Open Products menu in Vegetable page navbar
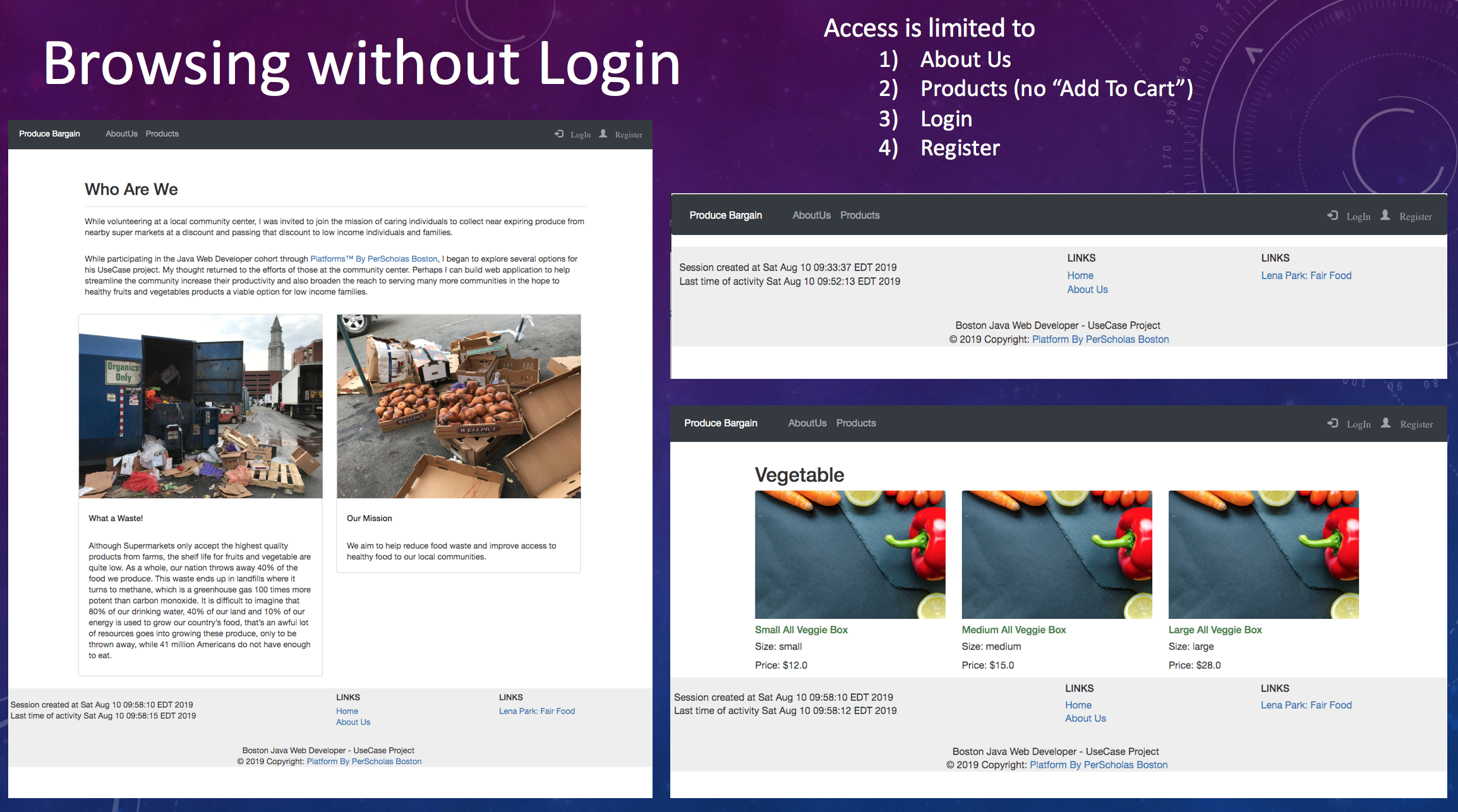1458x812 pixels. pyautogui.click(x=856, y=423)
